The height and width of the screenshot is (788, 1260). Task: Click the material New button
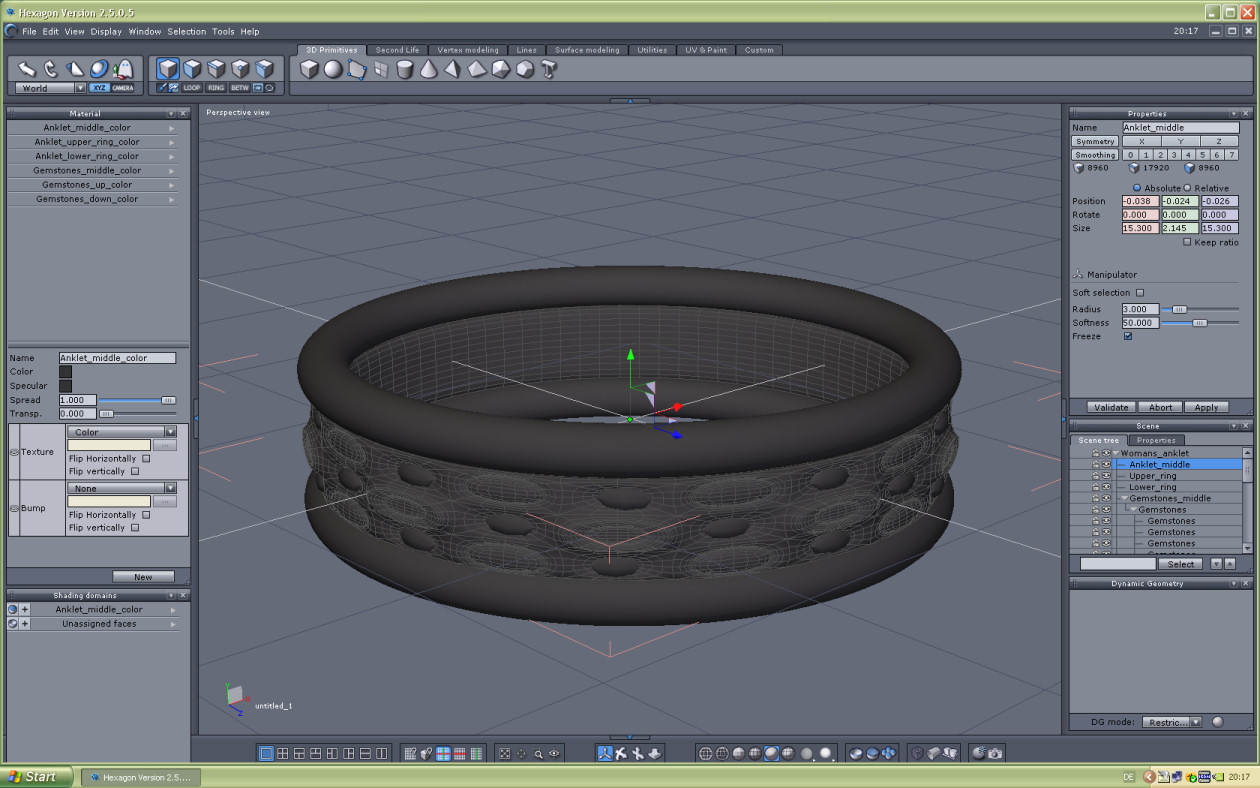[x=143, y=577]
